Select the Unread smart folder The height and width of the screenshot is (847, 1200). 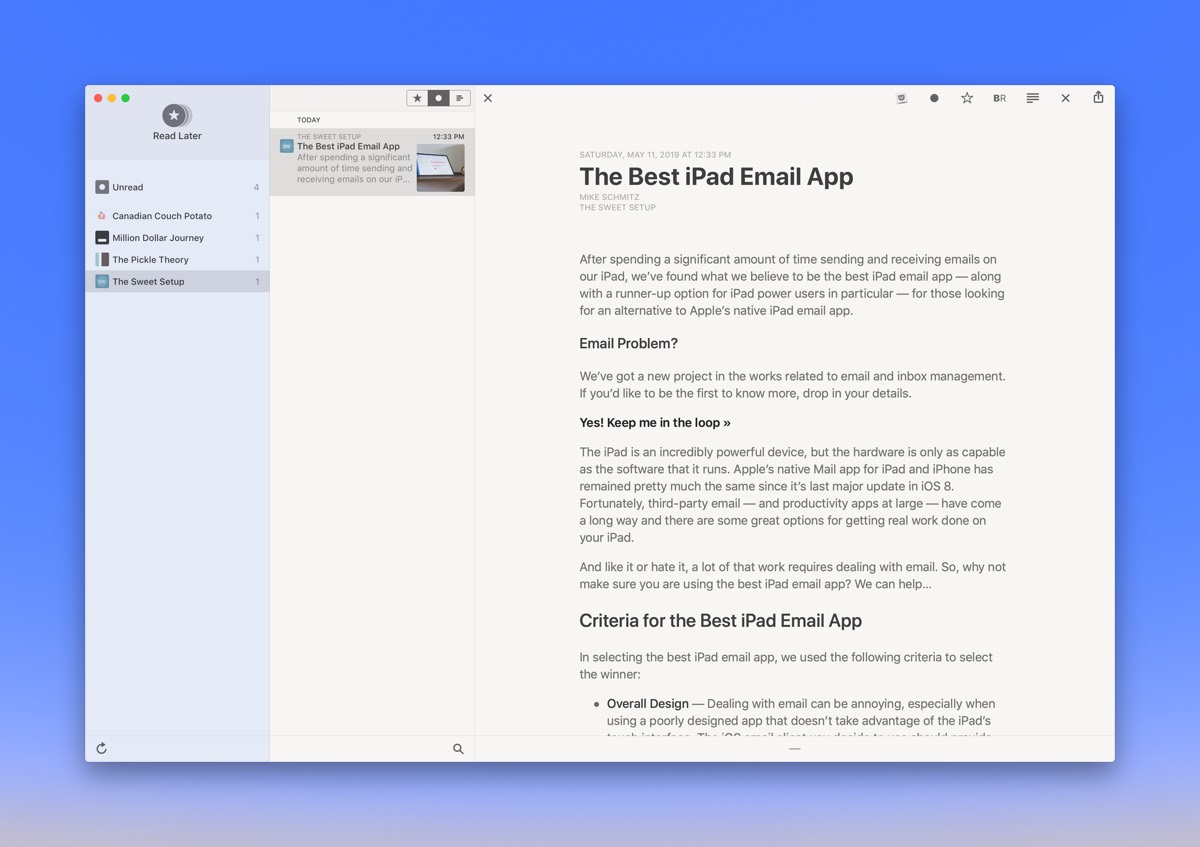(x=177, y=187)
